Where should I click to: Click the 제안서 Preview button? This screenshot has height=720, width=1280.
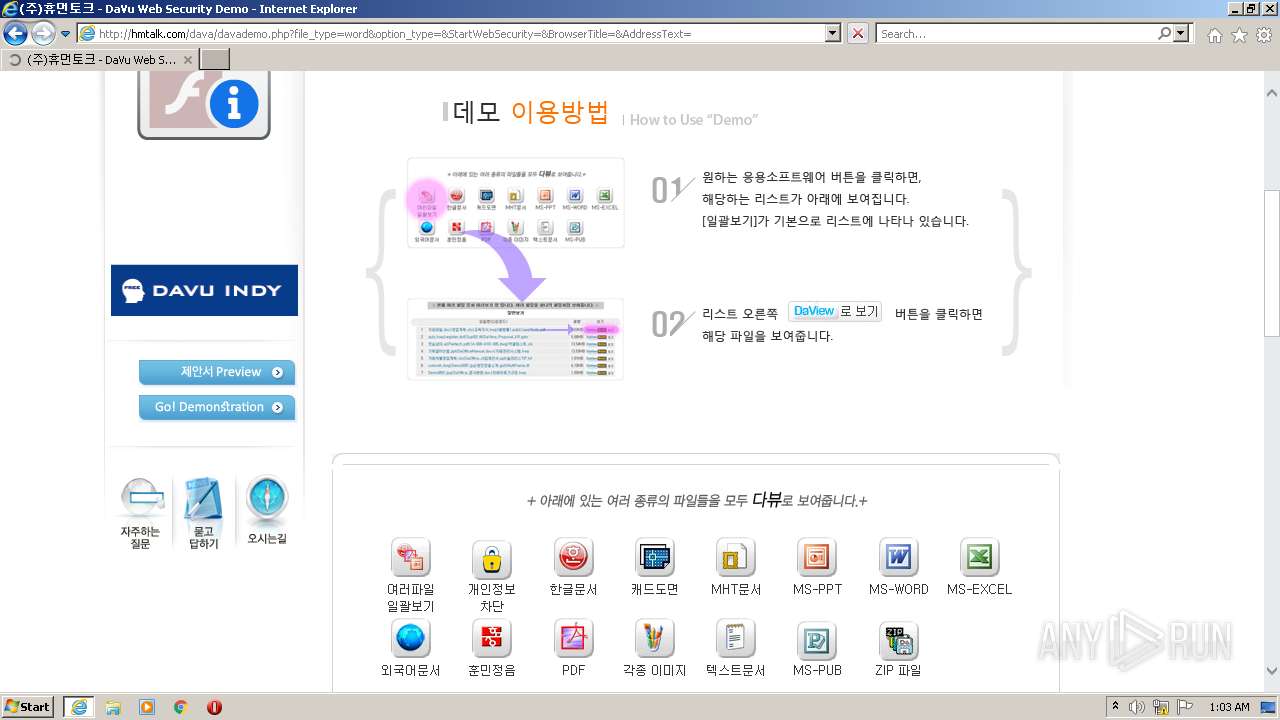[217, 372]
